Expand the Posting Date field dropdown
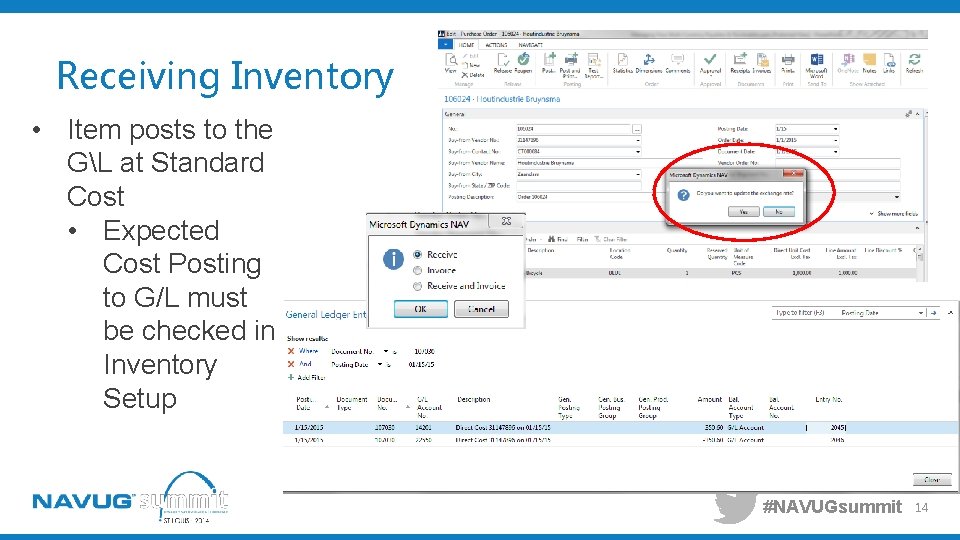This screenshot has width=960, height=540. pyautogui.click(x=835, y=129)
